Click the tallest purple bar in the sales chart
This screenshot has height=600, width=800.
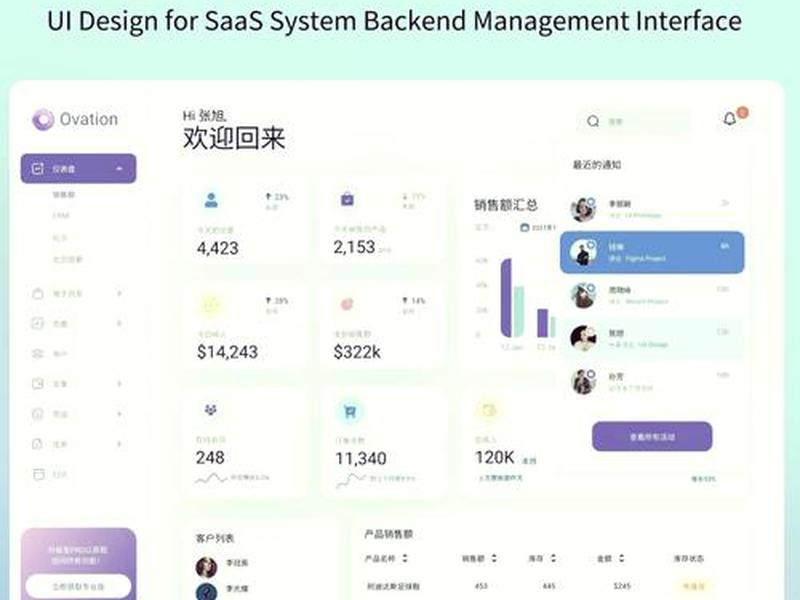506,298
